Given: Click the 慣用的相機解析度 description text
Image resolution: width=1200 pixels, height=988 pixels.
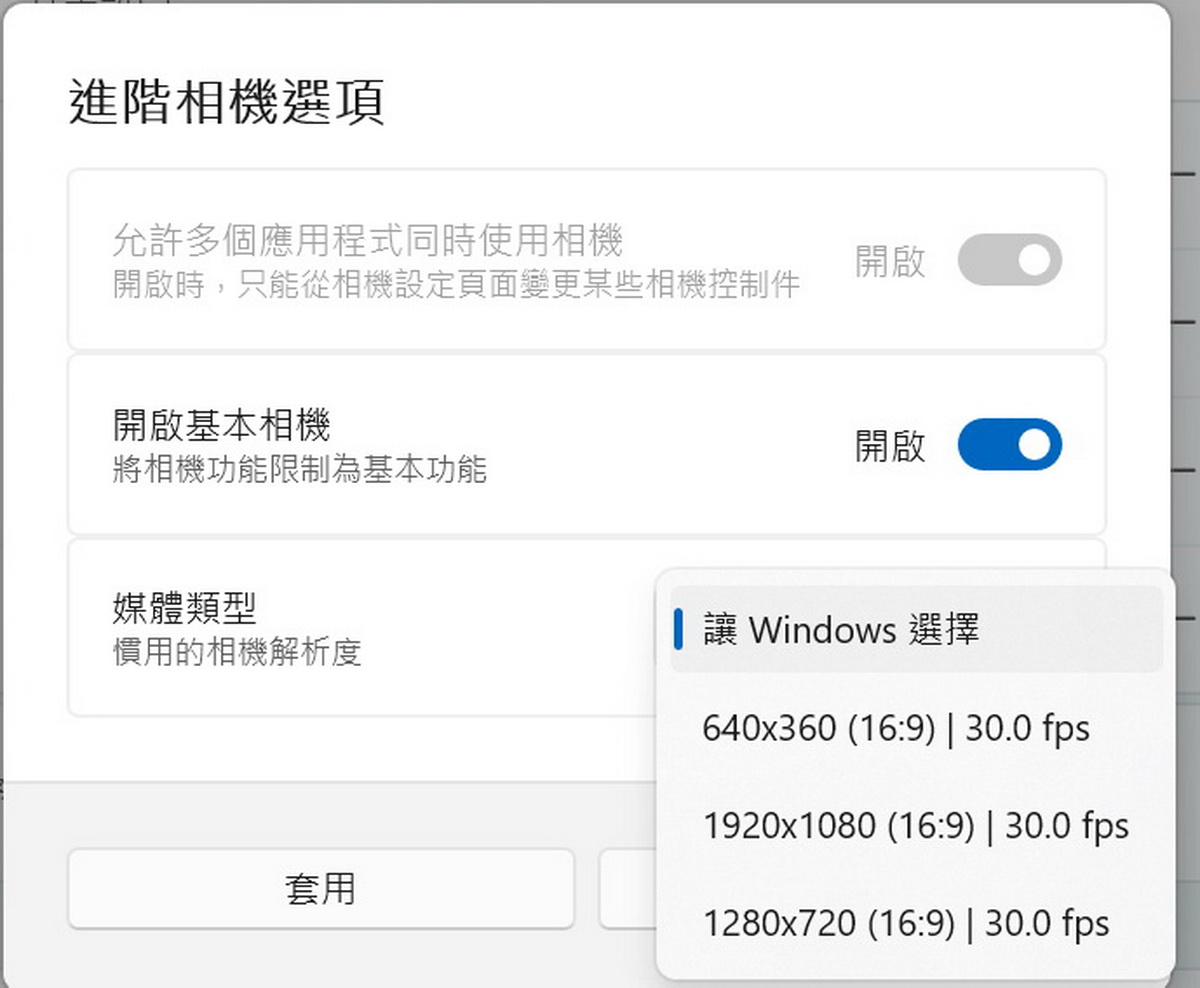Looking at the screenshot, I should 237,653.
